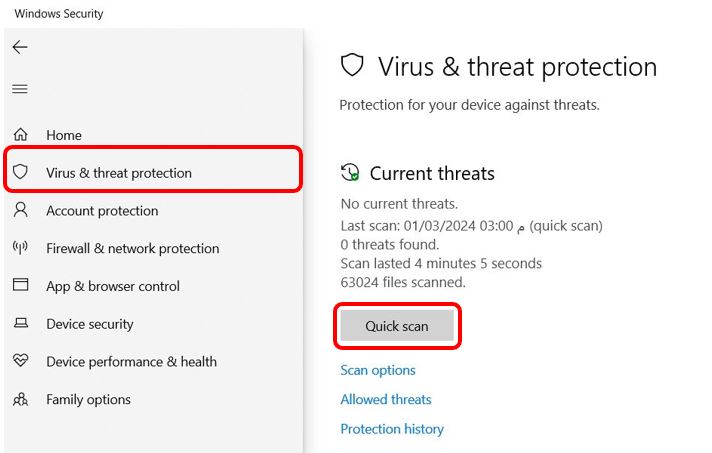
Task: Open Account protection section
Action: [x=102, y=211]
